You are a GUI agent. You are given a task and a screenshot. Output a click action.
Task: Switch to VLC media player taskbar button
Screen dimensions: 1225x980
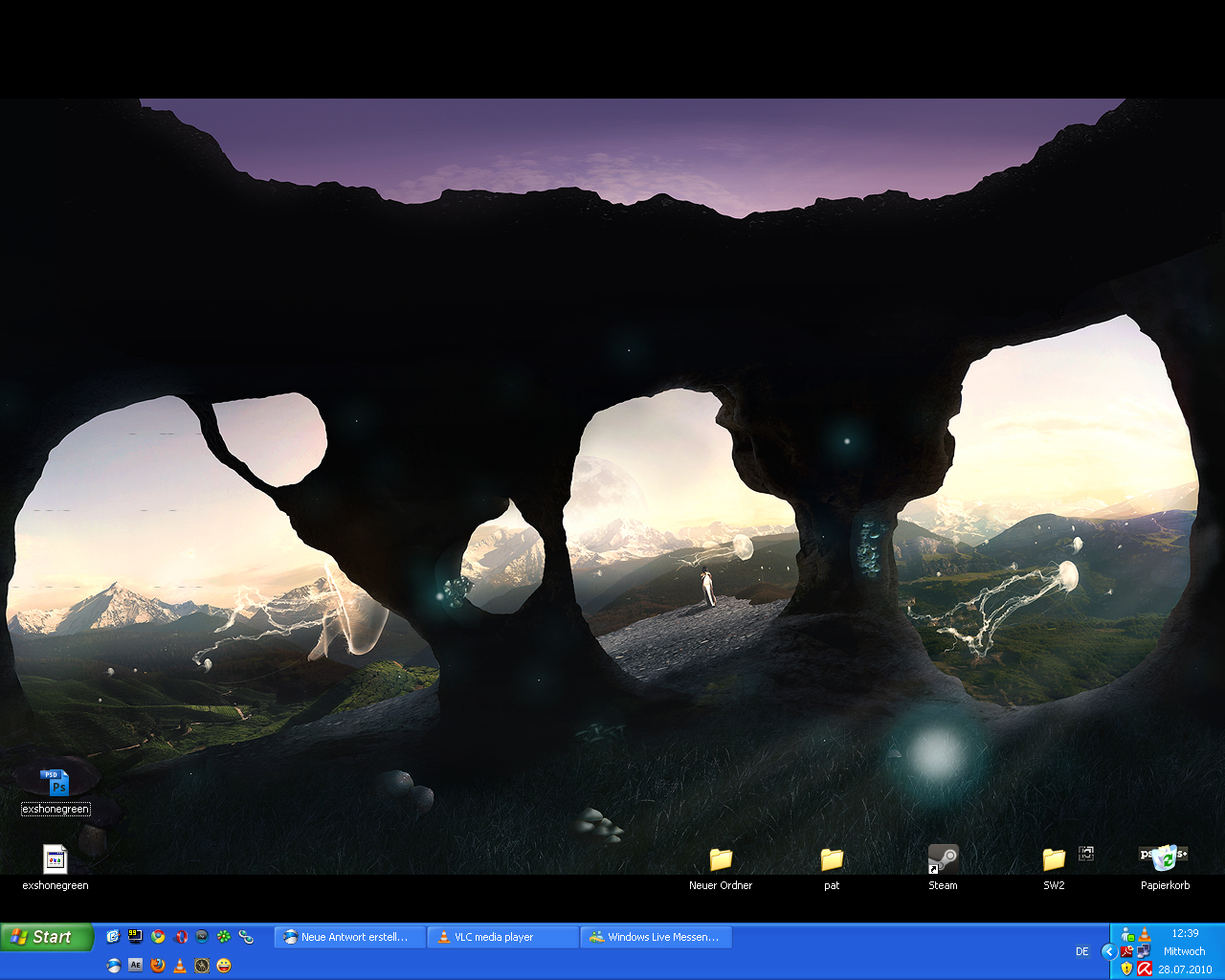pos(502,937)
